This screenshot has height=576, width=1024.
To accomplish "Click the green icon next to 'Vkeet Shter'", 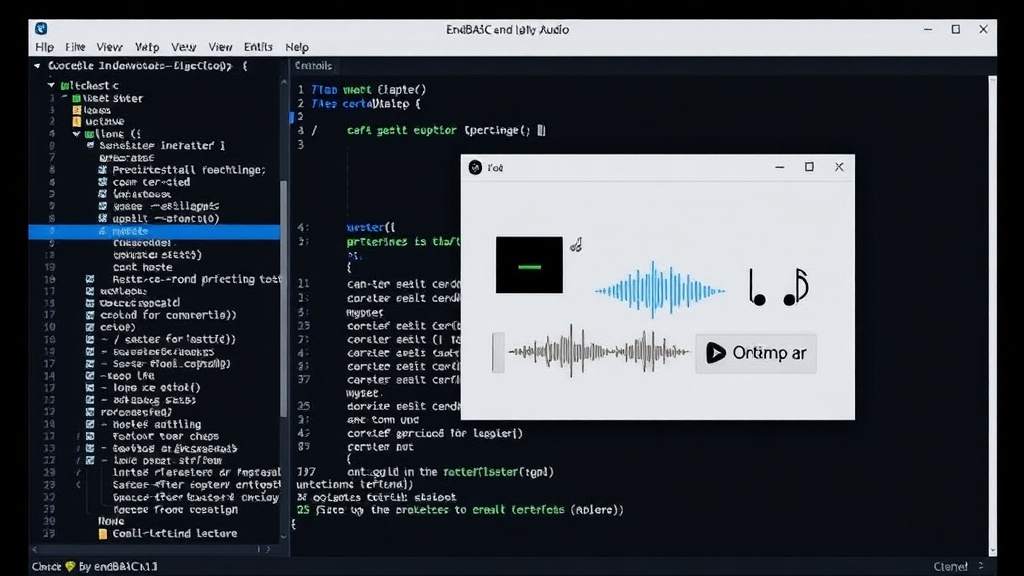I will (x=76, y=98).
